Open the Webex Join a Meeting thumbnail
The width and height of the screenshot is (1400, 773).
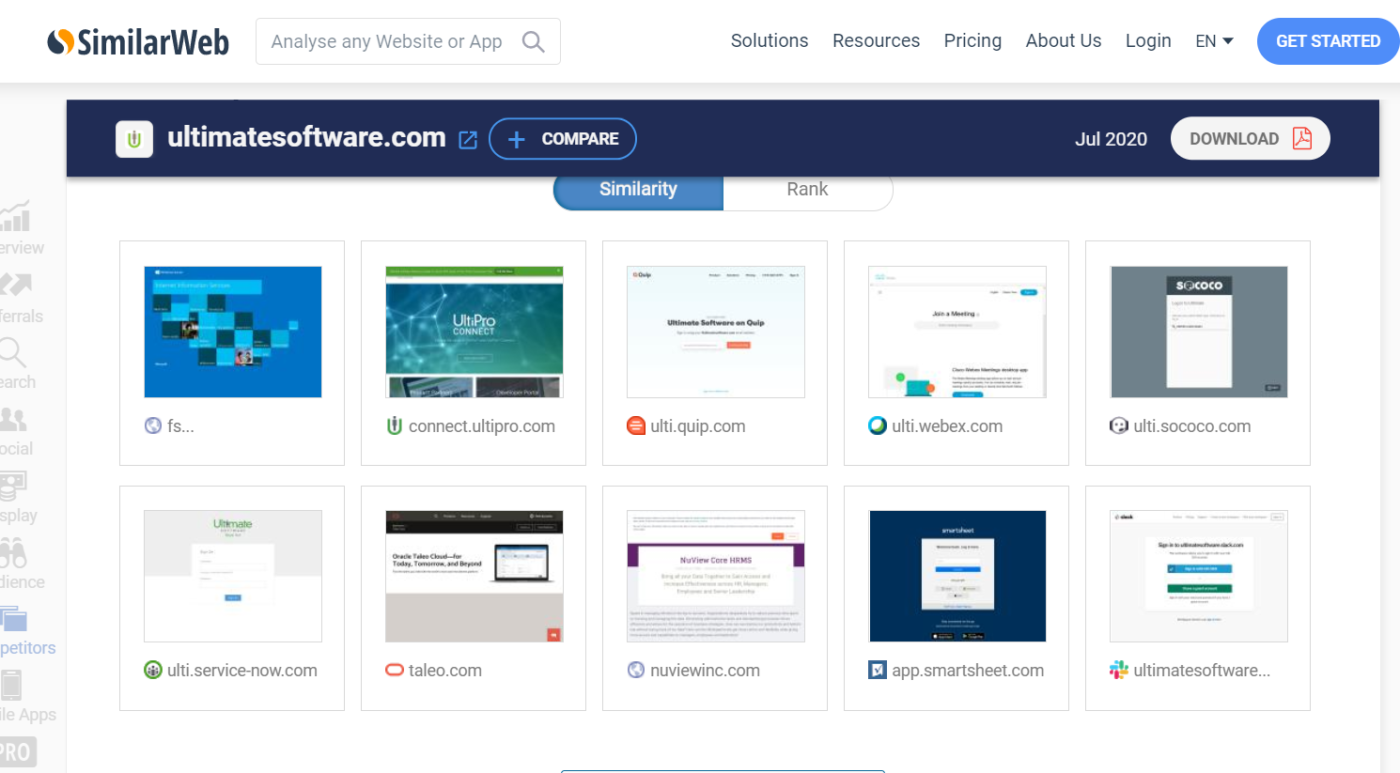click(957, 332)
